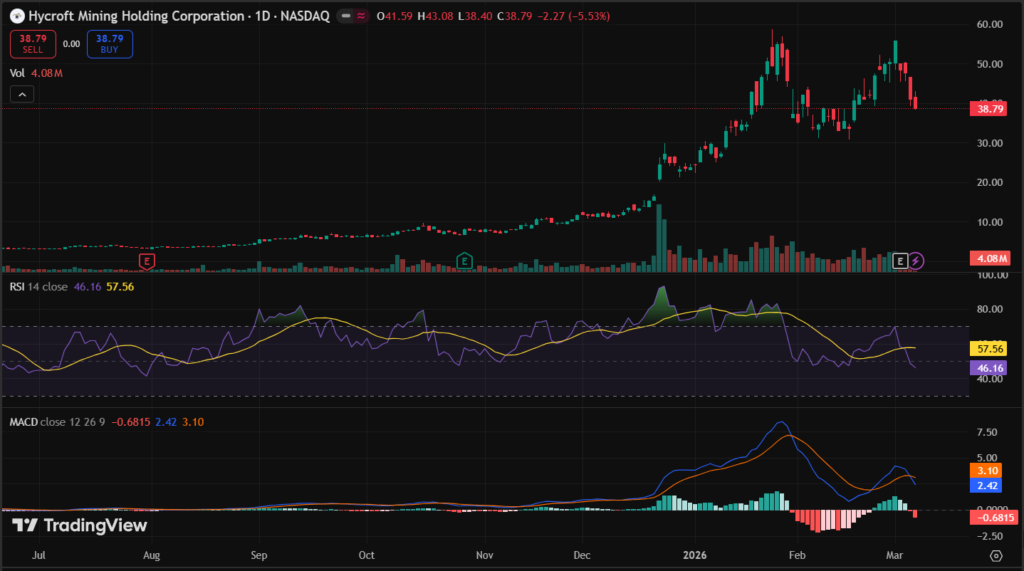Collapse the indicator legend with chevron

(24, 94)
